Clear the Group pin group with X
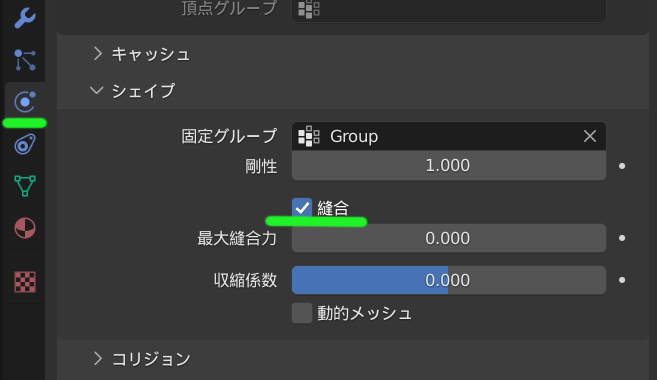This screenshot has height=380, width=657. [590, 136]
